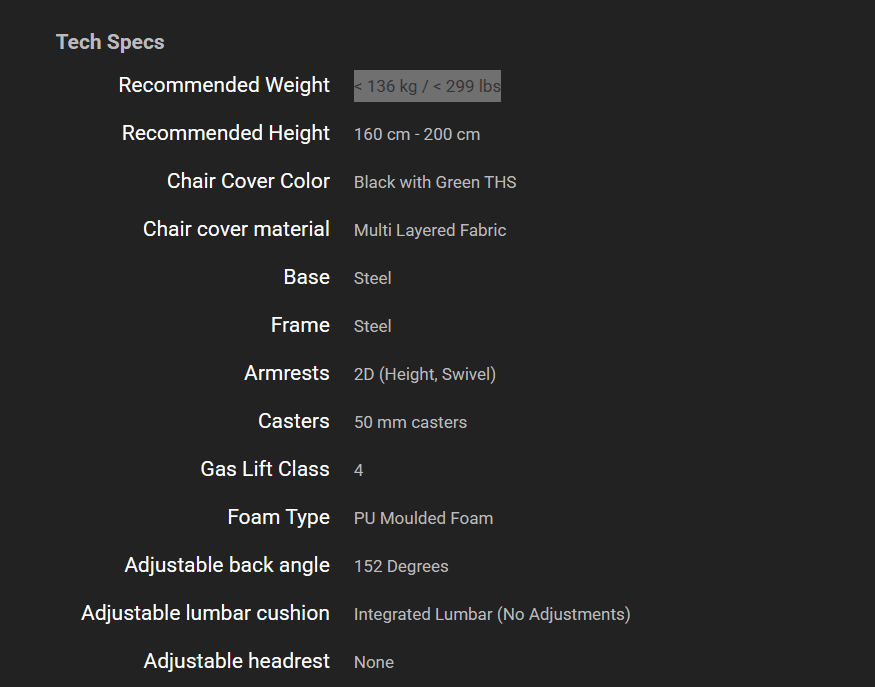Click the Gas Lift Class label
Viewport: 875px width, 687px height.
265,469
